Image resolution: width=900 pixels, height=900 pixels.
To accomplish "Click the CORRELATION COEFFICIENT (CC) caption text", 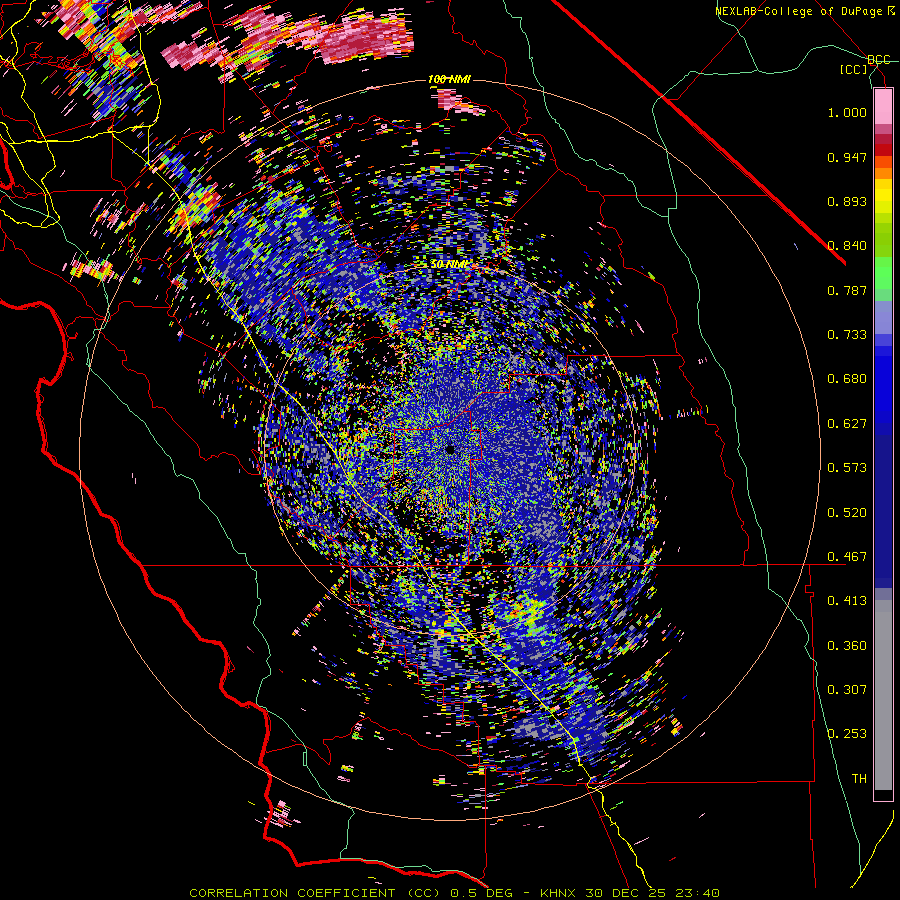I will pyautogui.click(x=315, y=893).
